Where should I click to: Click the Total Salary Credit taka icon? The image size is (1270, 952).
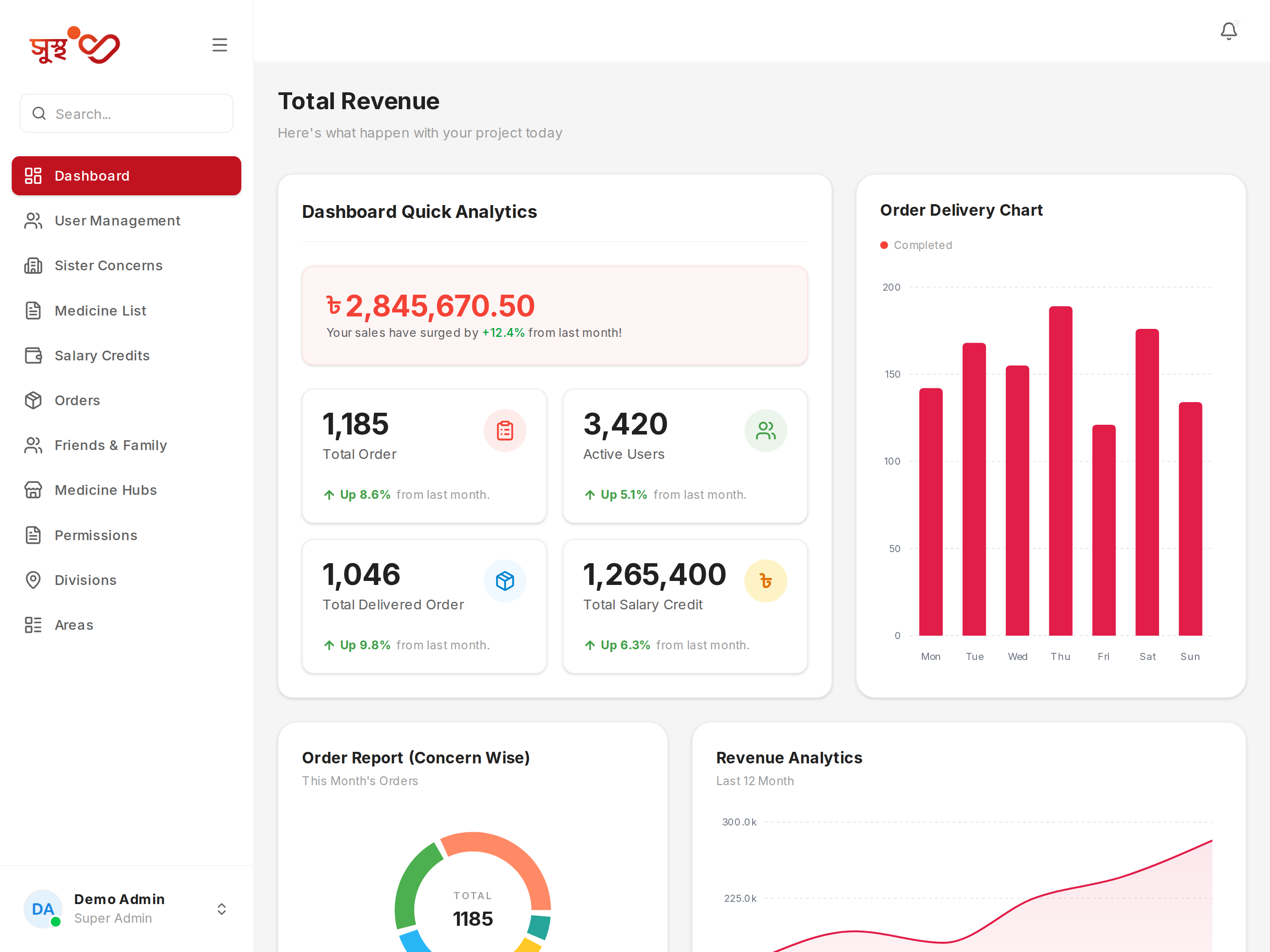click(x=765, y=581)
